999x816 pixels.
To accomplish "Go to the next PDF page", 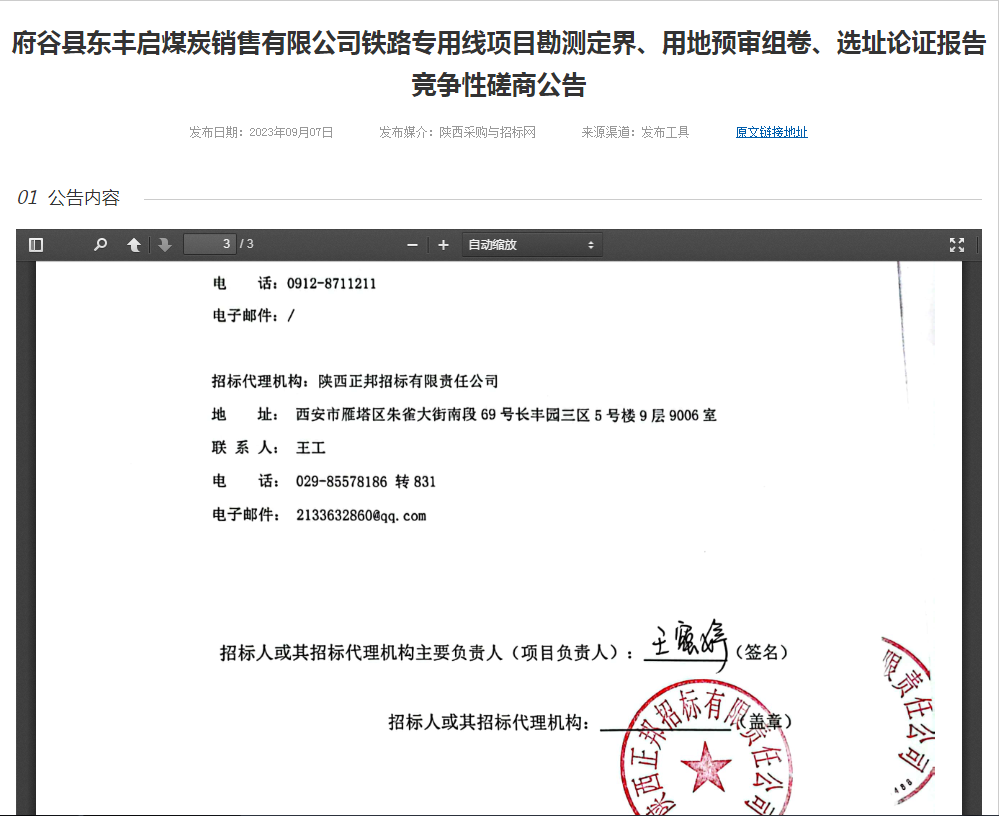I will 165,245.
